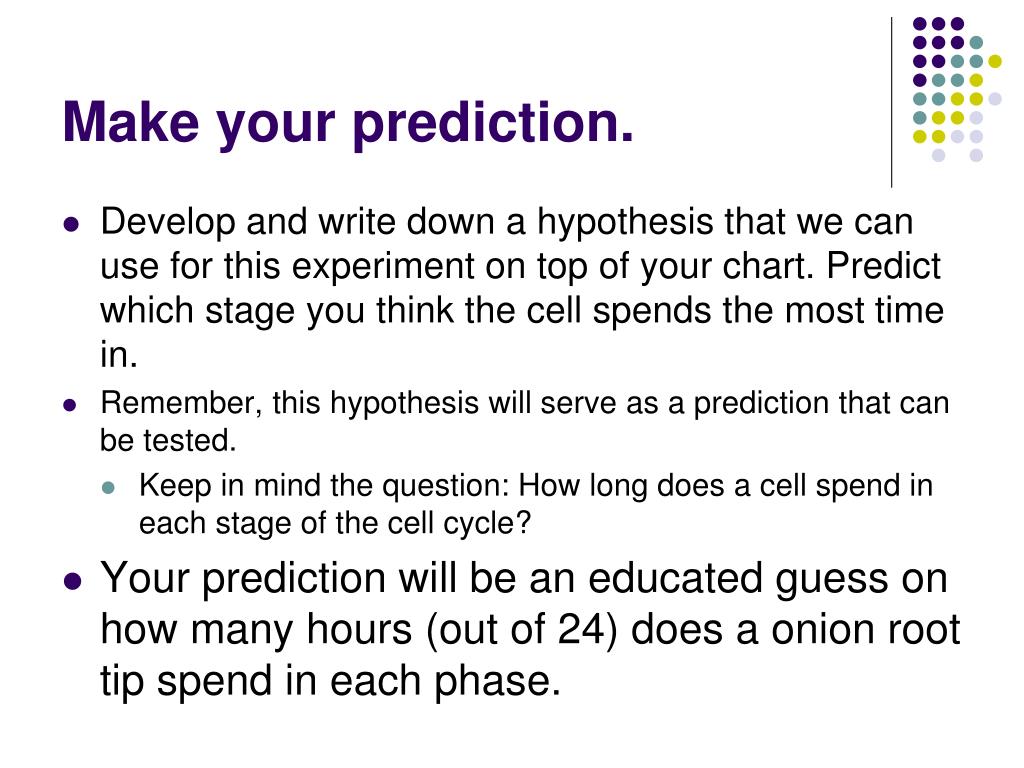The height and width of the screenshot is (768, 1024).
Task: Click the text 'each stage of the cell cycle?'
Action: click(335, 524)
